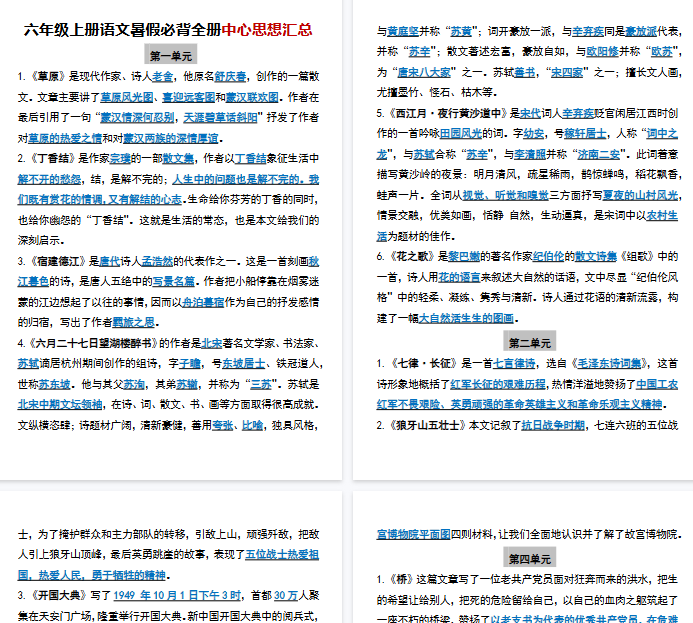
Task: Click the item title 《六月二十七日望湖楼醉书》
Action: [x=92, y=343]
